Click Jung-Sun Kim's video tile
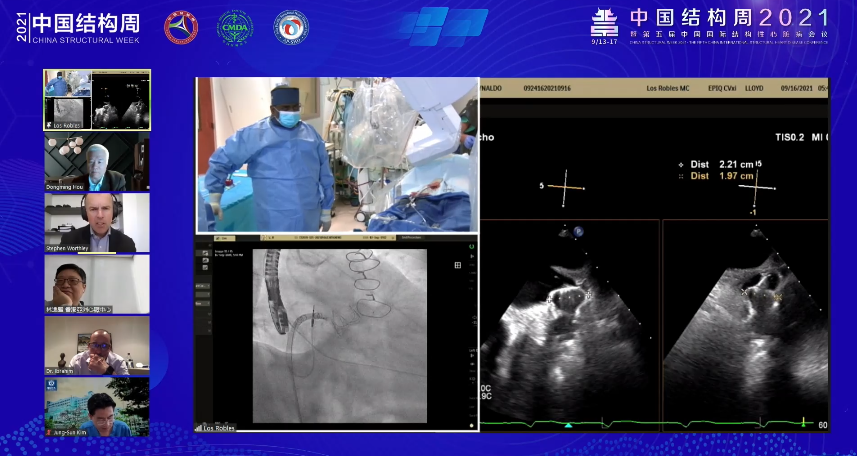857x456 pixels. 97,406
